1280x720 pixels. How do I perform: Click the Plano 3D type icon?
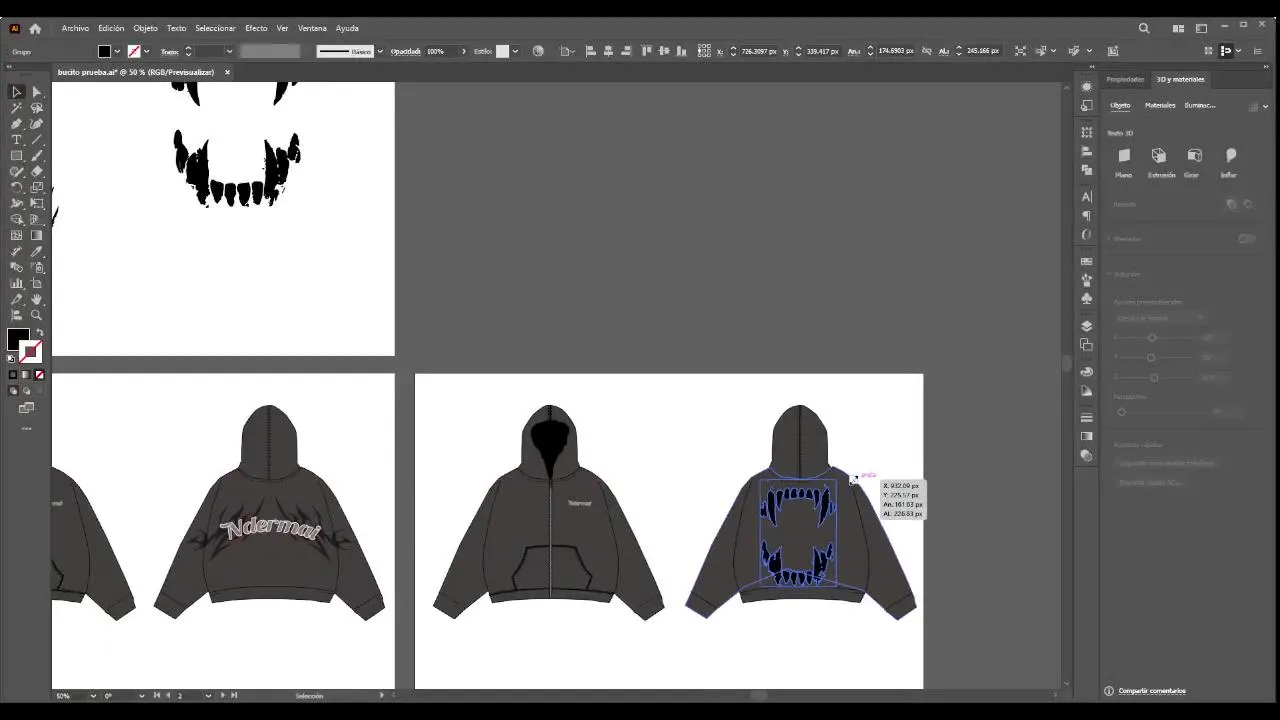1124,156
